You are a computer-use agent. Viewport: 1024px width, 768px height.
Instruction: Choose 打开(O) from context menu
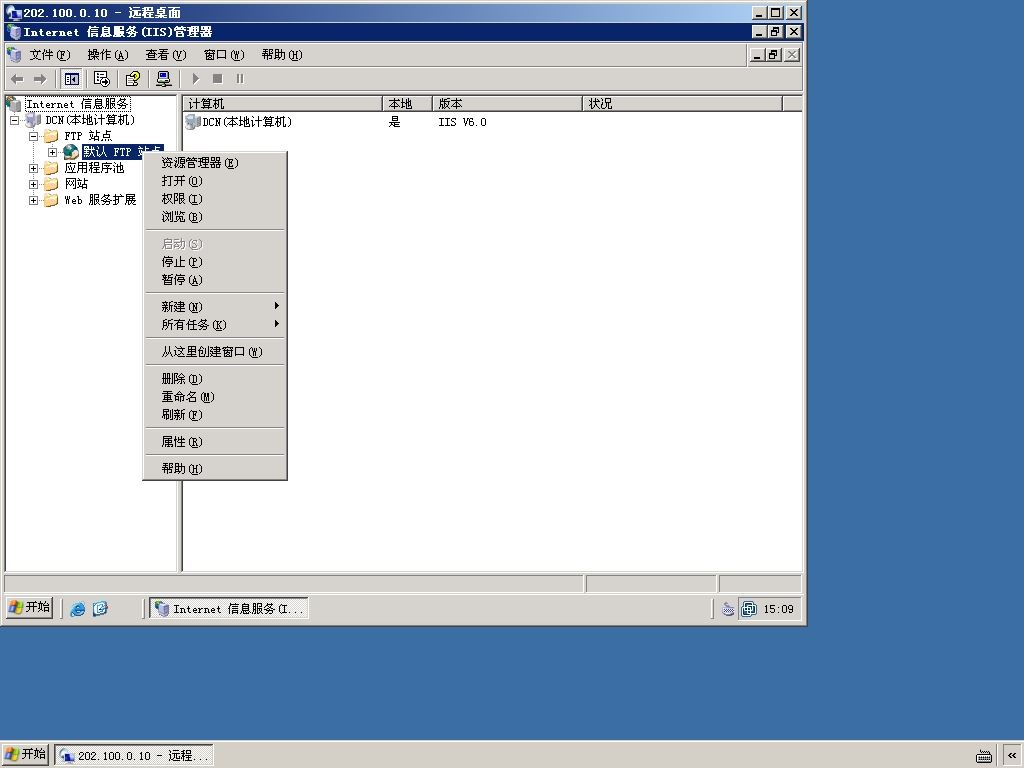[x=215, y=181]
